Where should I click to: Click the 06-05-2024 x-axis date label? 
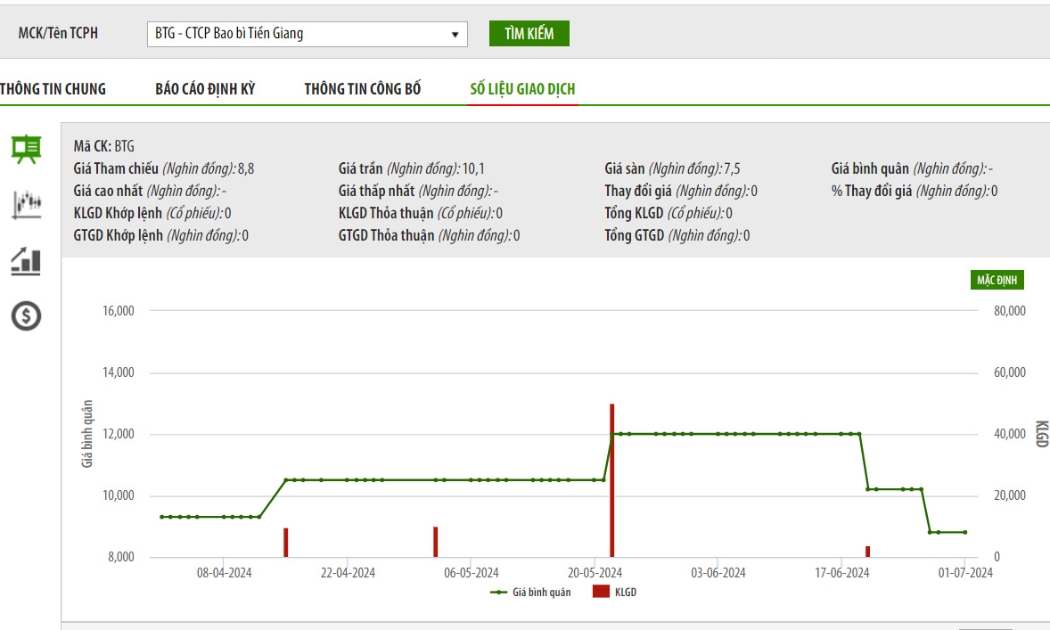pos(471,573)
